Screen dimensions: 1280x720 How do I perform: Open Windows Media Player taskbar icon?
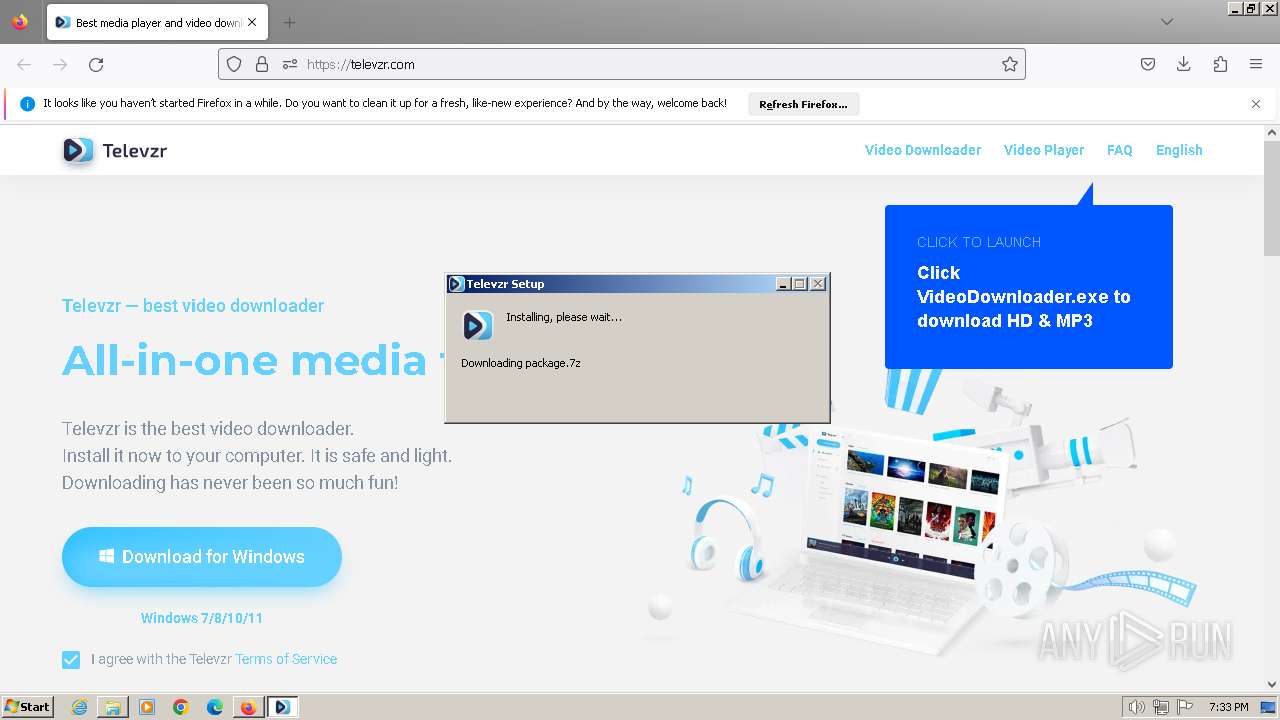tap(147, 707)
